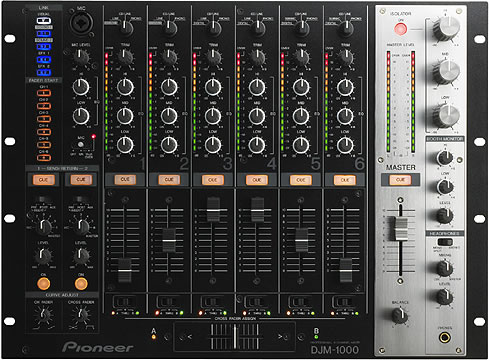Click the MASTER CUE button
Screen dimensions: 489x360
pyautogui.click(x=400, y=180)
